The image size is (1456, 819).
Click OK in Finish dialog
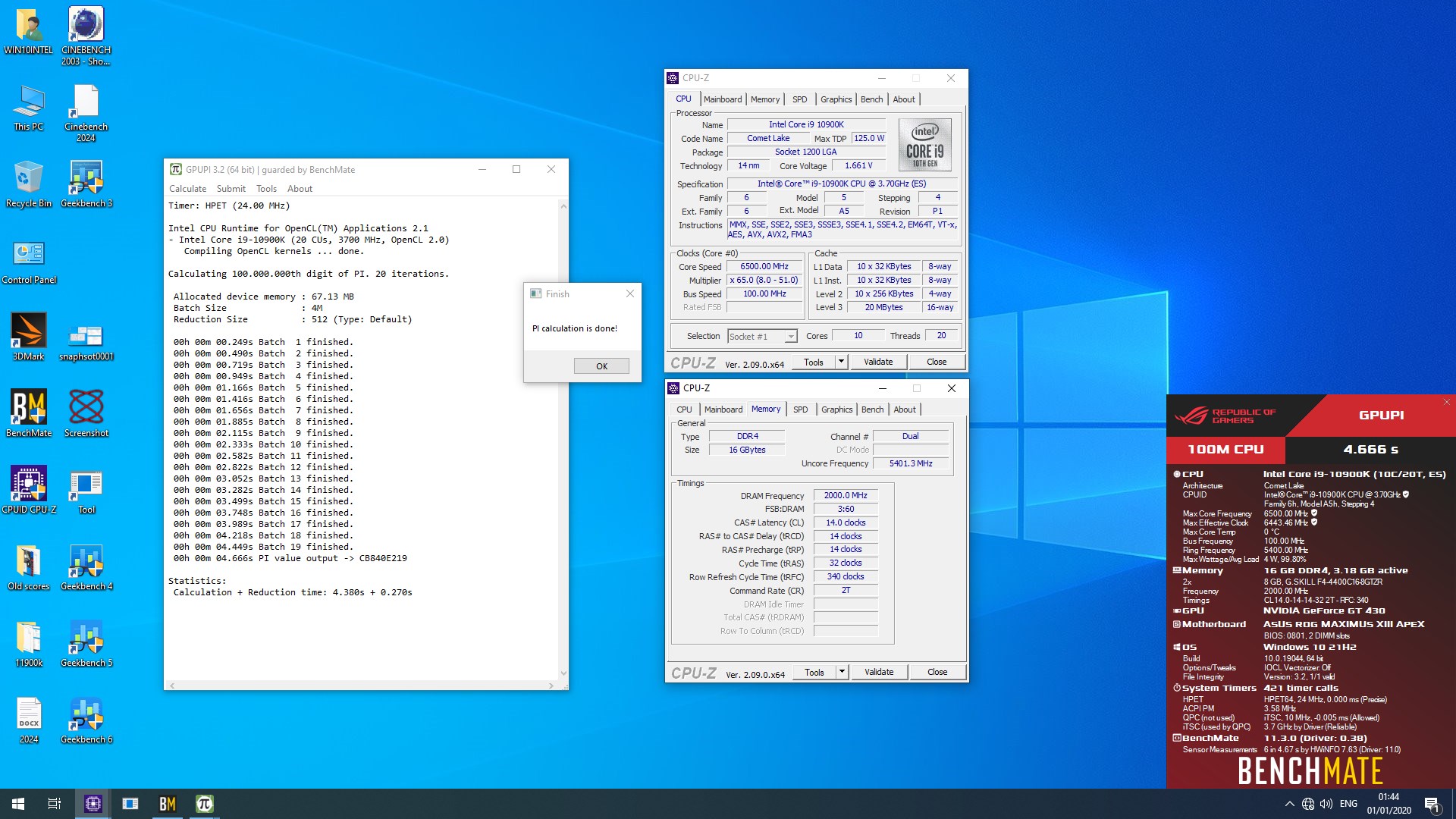pyautogui.click(x=601, y=366)
